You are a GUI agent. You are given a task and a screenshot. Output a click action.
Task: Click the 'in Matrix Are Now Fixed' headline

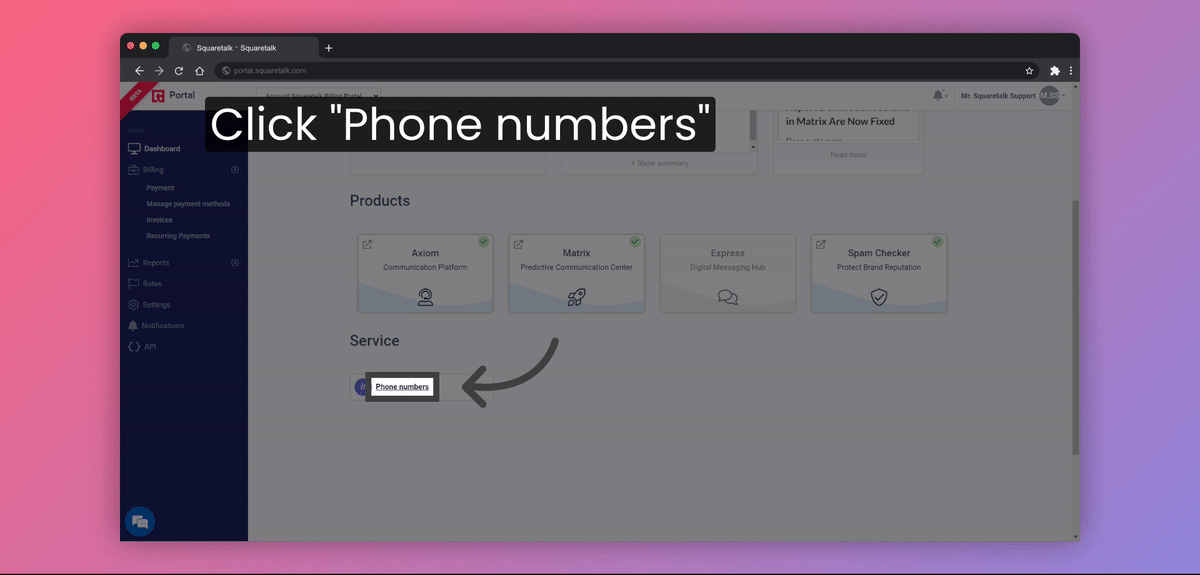(x=840, y=121)
